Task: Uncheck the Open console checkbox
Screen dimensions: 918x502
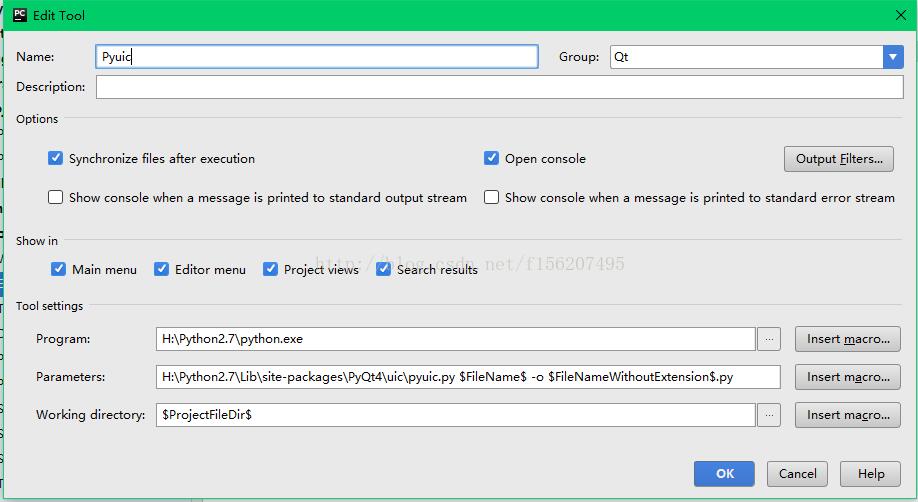Action: (x=491, y=158)
